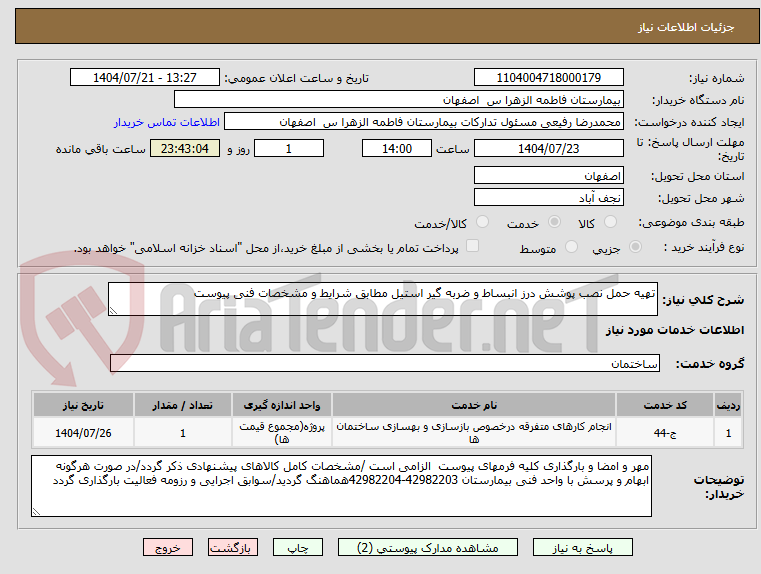Select the خدمت radio button
The width and height of the screenshot is (761, 574).
[x=554, y=222]
